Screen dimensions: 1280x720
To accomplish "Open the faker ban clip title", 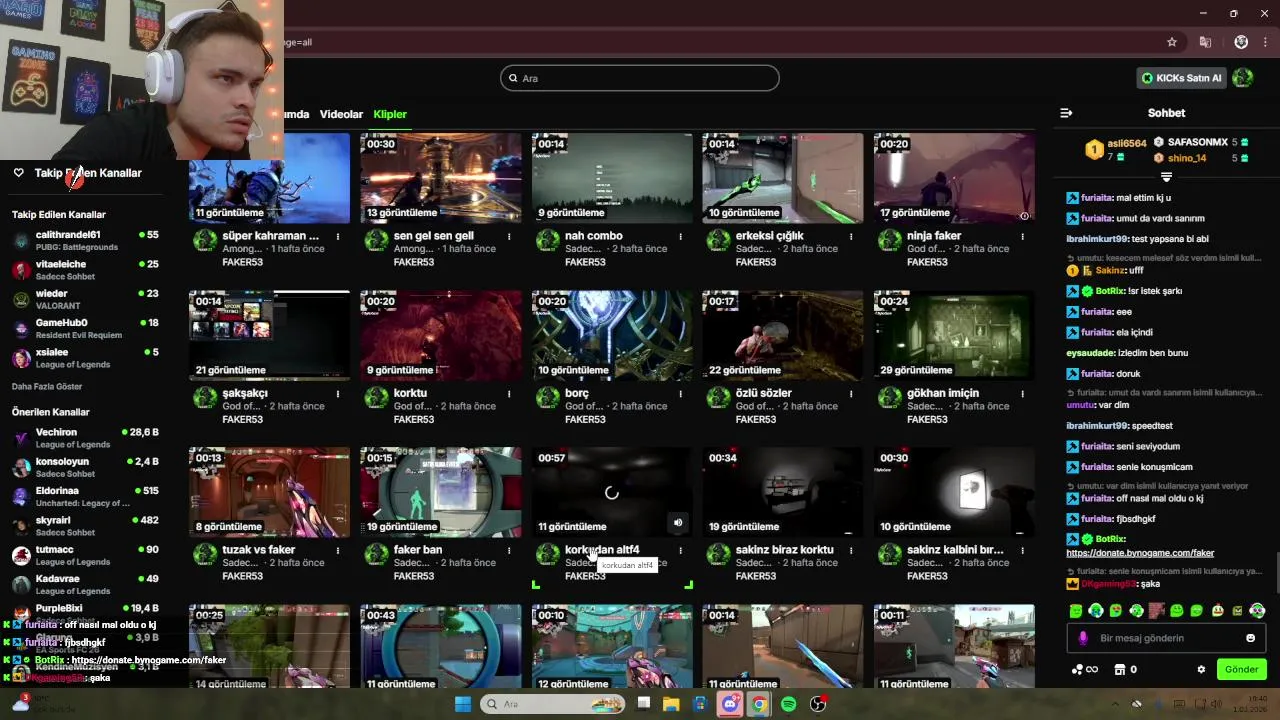I will (418, 550).
